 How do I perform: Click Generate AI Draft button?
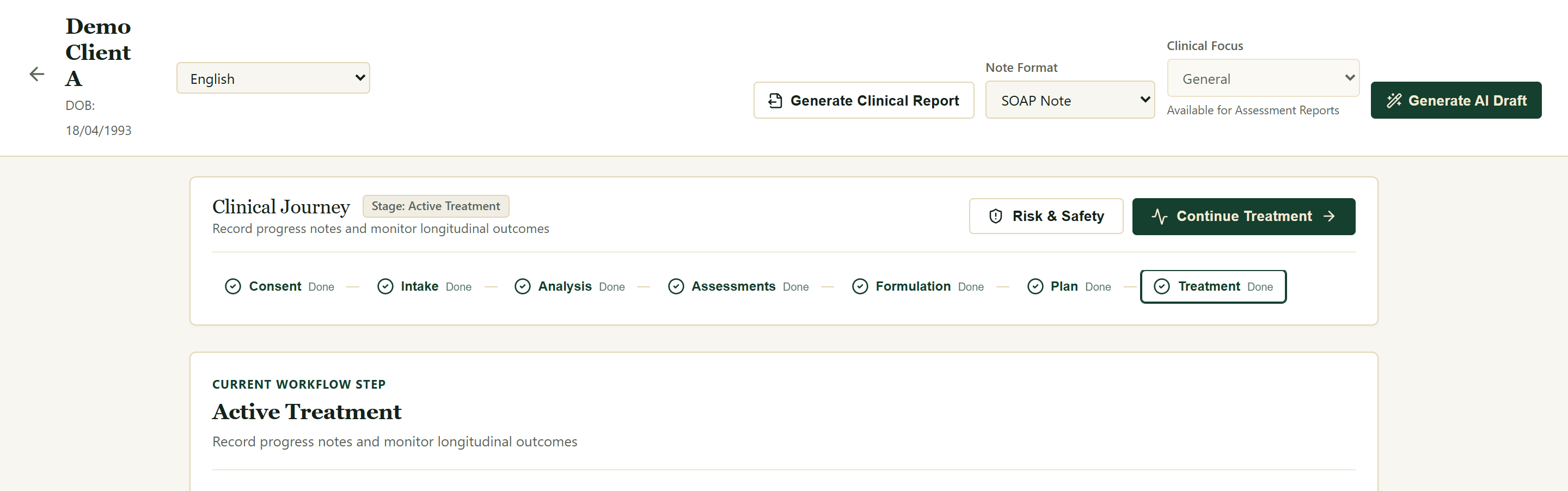1456,100
